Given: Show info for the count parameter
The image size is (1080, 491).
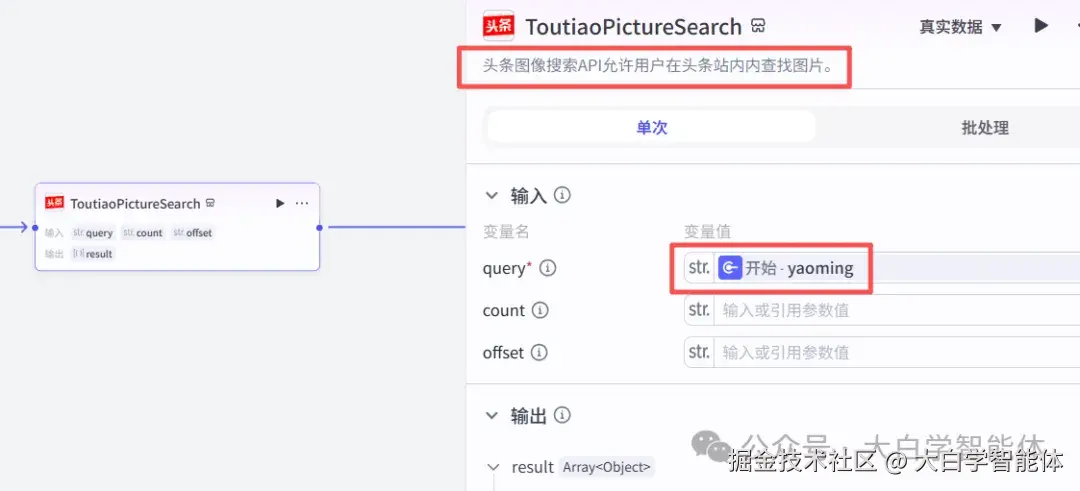Looking at the screenshot, I should 540,311.
